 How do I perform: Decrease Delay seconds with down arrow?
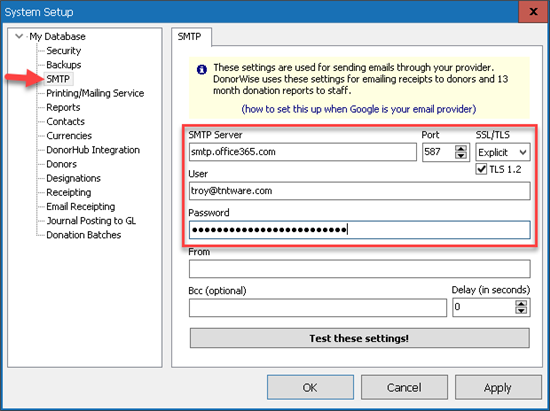click(521, 311)
